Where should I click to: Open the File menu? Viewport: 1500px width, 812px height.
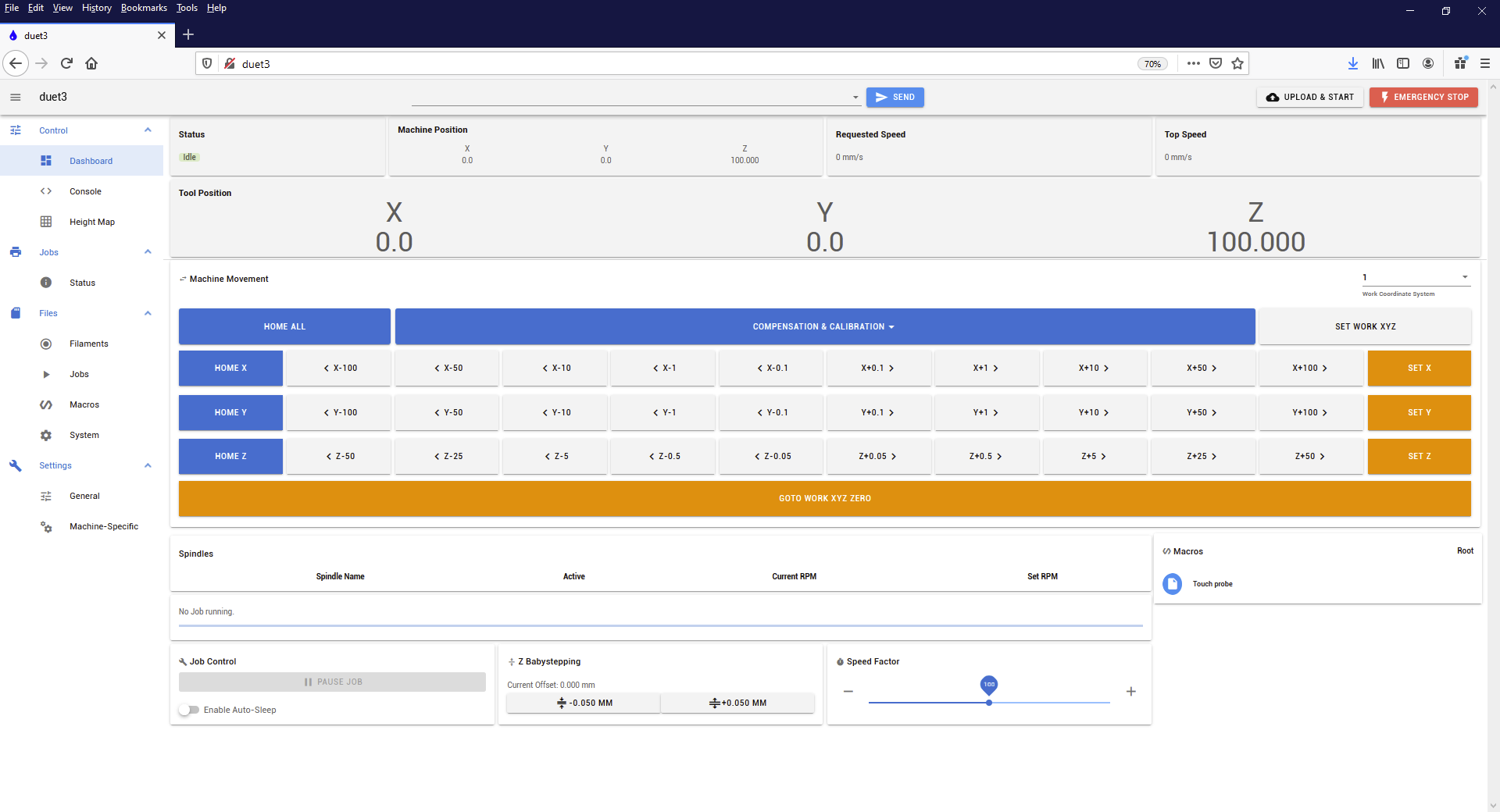point(12,8)
